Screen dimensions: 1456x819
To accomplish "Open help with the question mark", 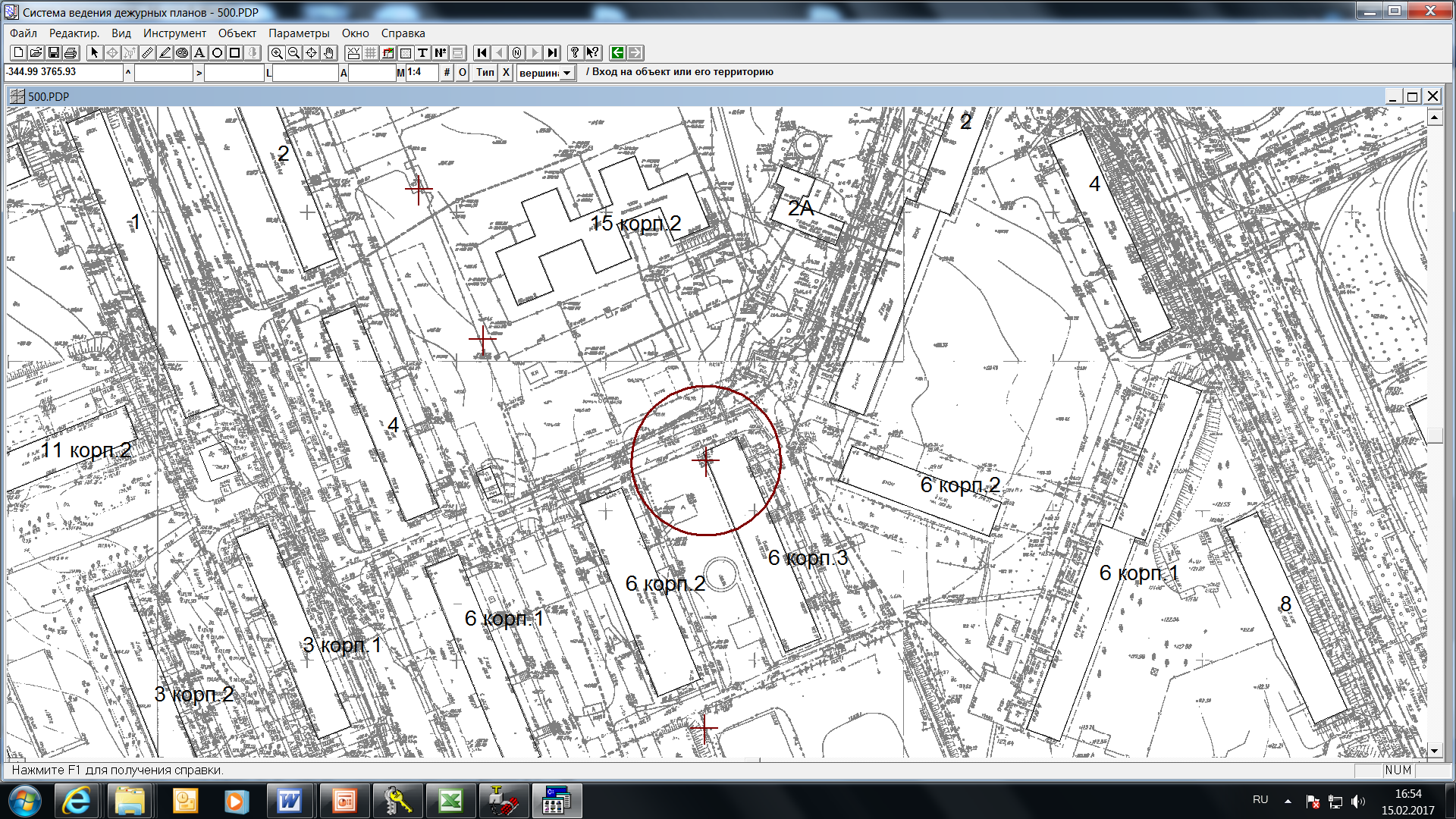I will pos(575,52).
